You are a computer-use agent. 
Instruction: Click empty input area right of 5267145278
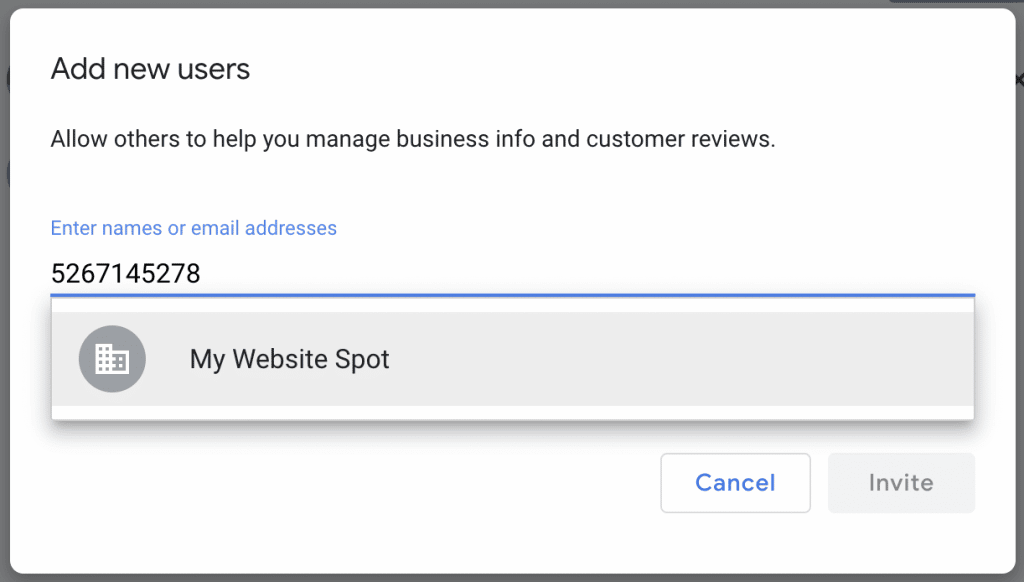(x=588, y=273)
